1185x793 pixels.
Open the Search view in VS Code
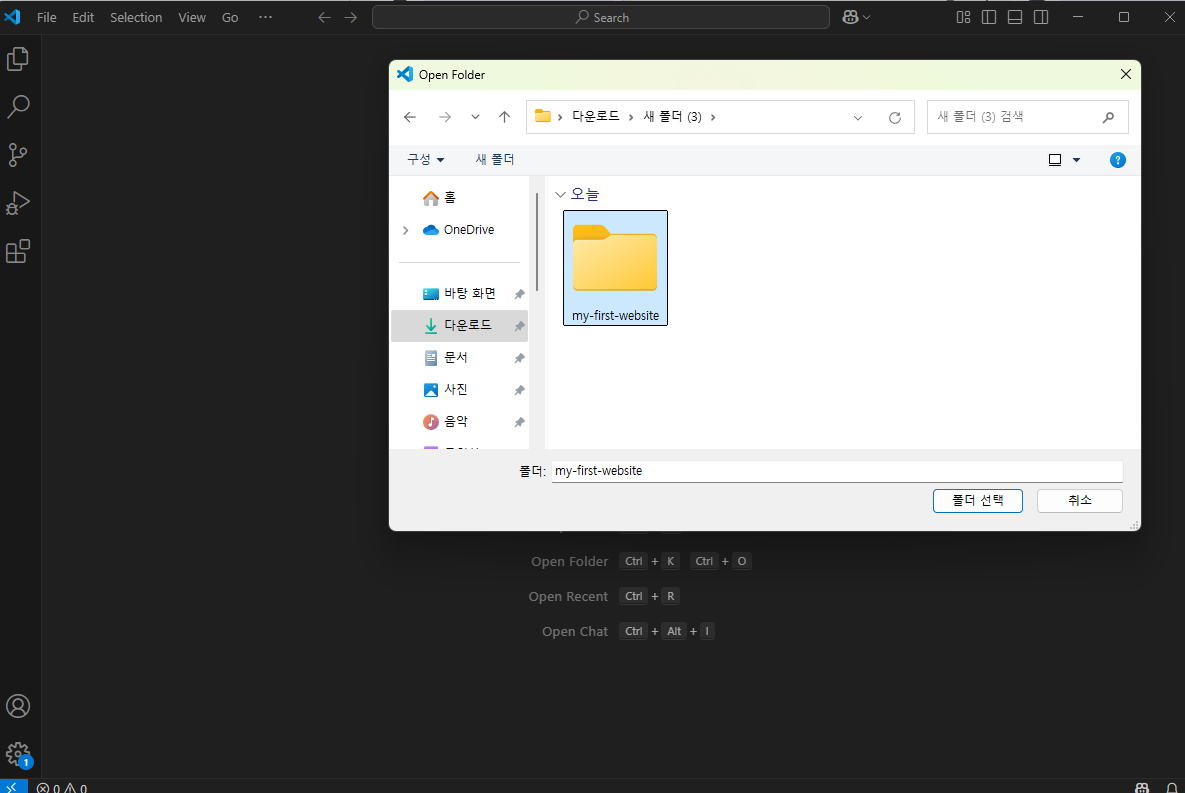coord(18,106)
